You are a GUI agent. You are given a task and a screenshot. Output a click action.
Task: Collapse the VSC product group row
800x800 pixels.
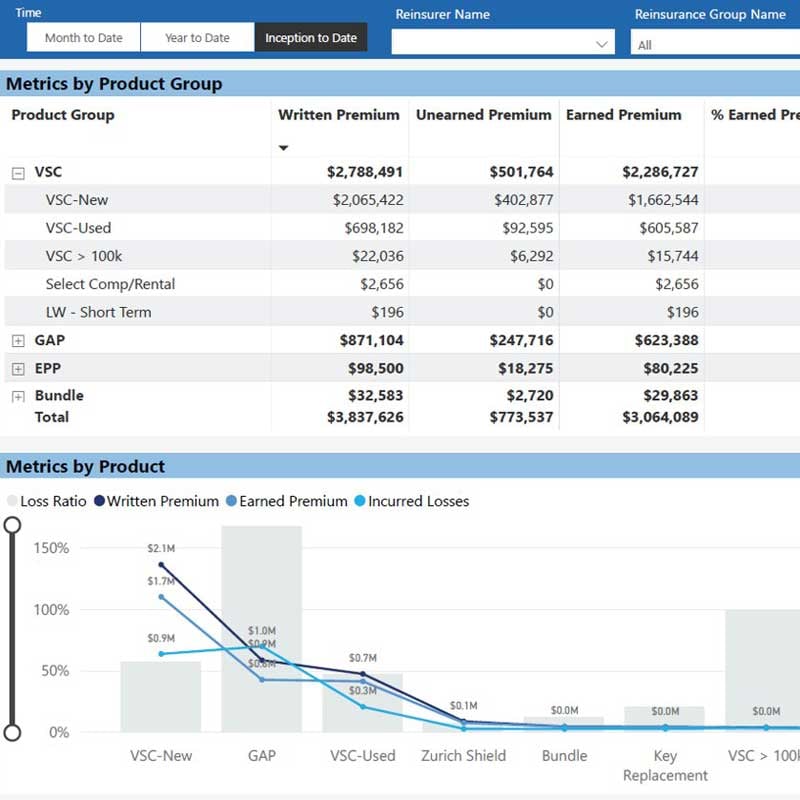(17, 171)
